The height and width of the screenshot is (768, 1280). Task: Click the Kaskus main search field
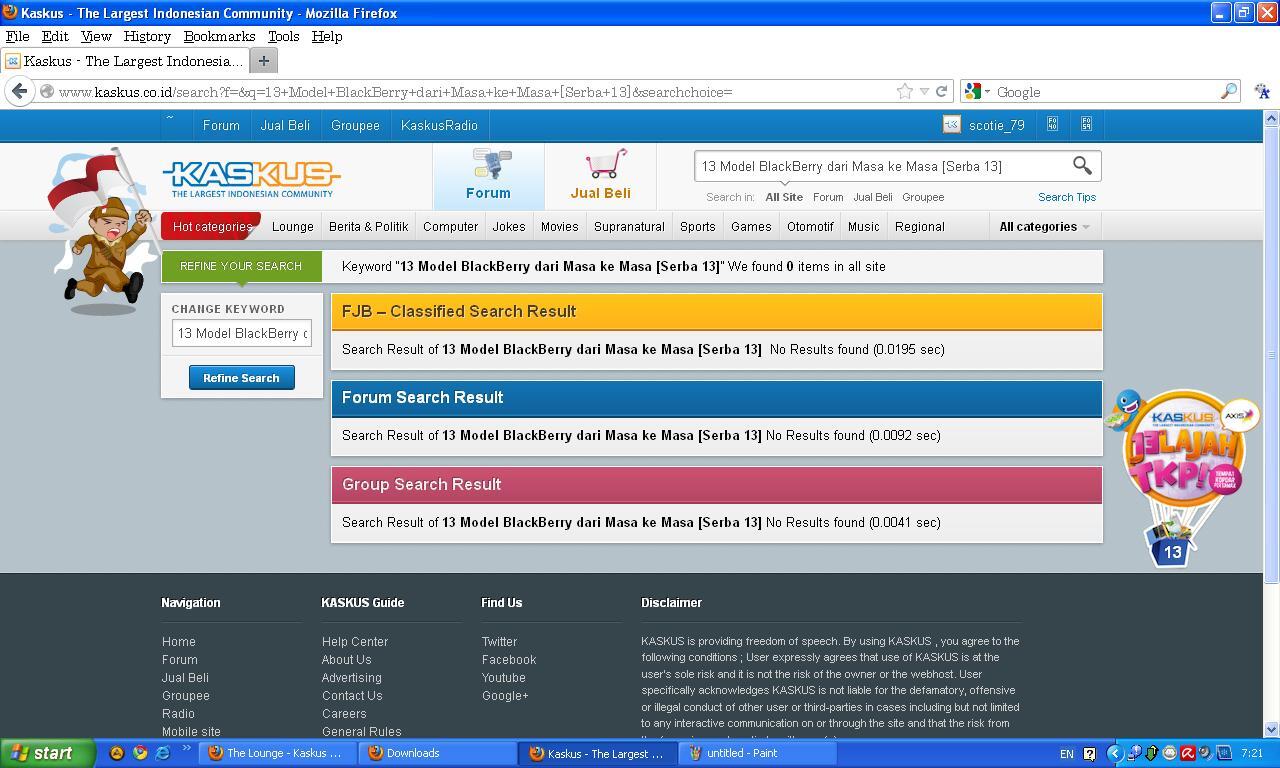pyautogui.click(x=882, y=166)
